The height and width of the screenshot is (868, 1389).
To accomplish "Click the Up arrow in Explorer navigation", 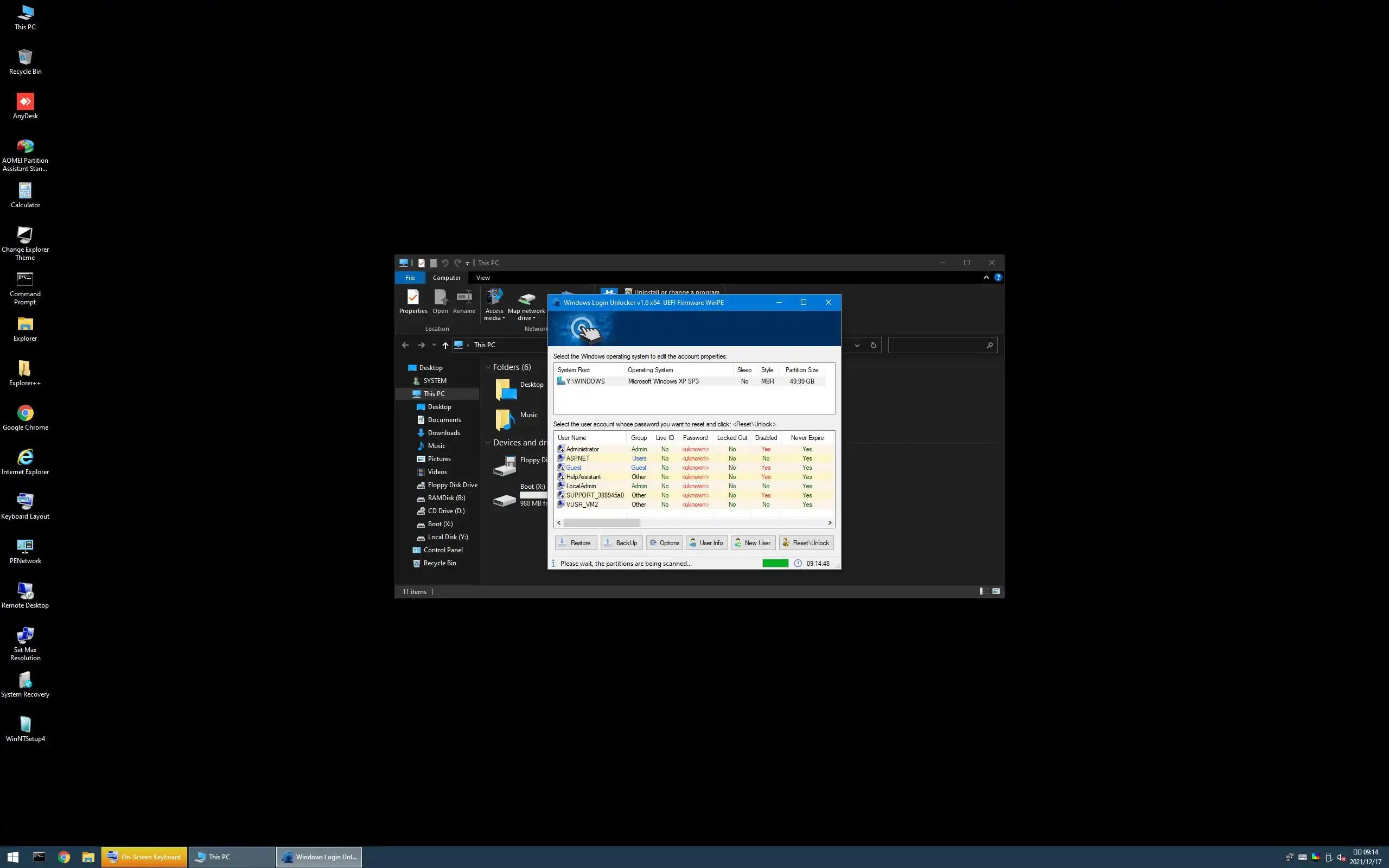I will point(445,345).
